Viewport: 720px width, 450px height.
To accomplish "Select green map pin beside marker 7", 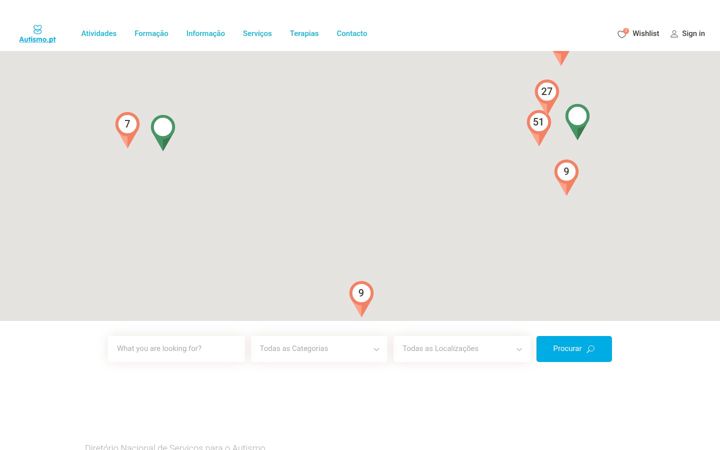I will [x=163, y=132].
